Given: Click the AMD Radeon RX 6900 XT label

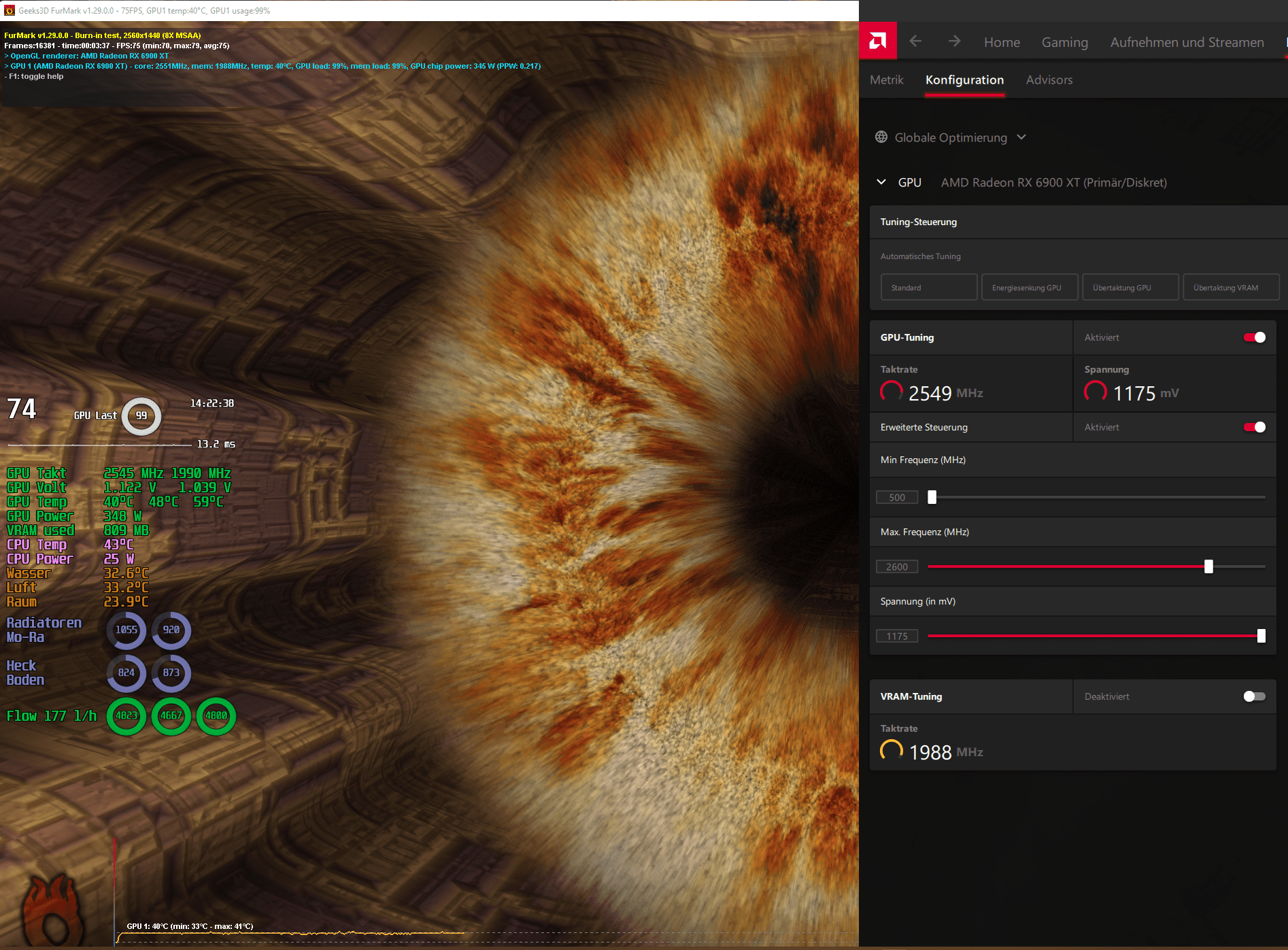Looking at the screenshot, I should pos(1053,182).
